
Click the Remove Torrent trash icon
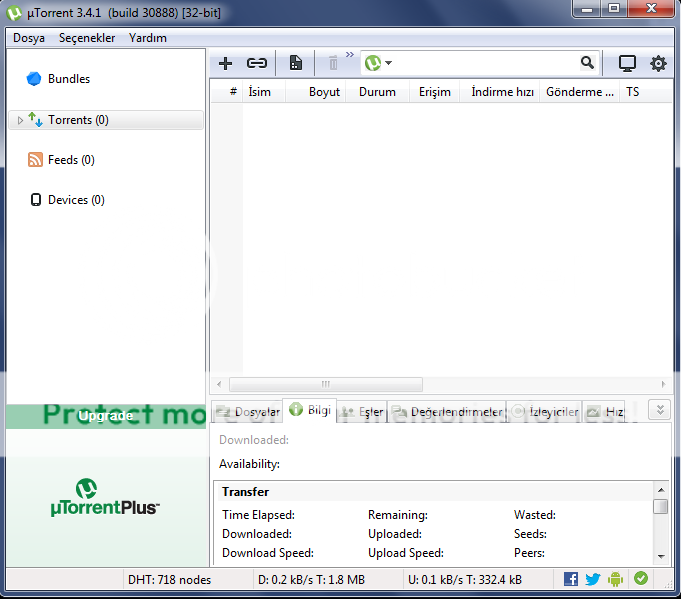pyautogui.click(x=333, y=63)
